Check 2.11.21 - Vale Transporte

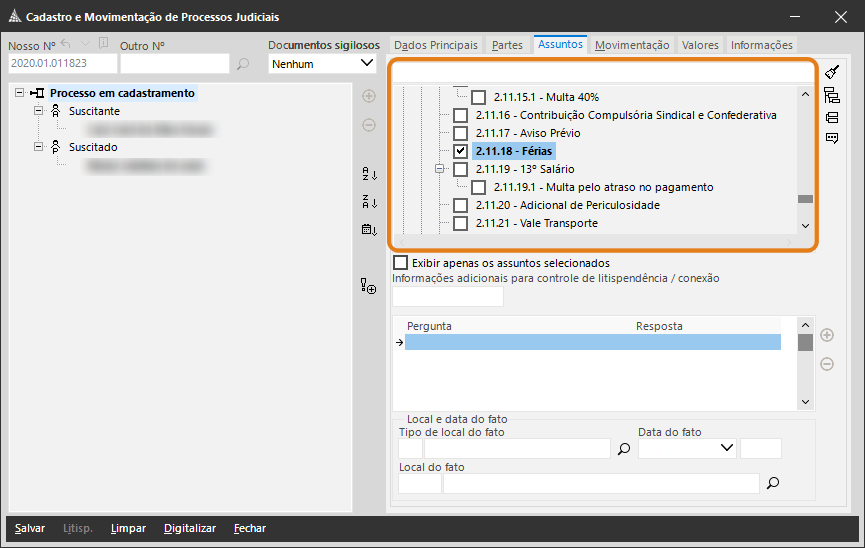tap(460, 223)
